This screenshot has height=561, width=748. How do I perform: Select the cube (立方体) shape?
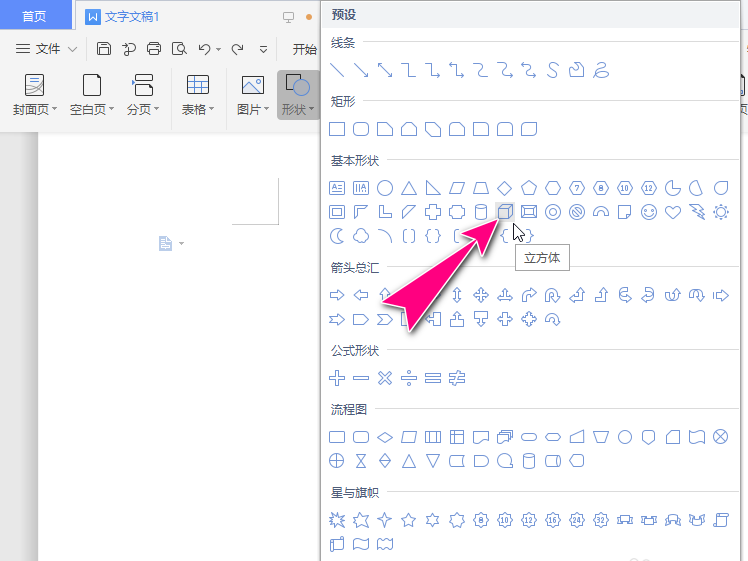(505, 211)
